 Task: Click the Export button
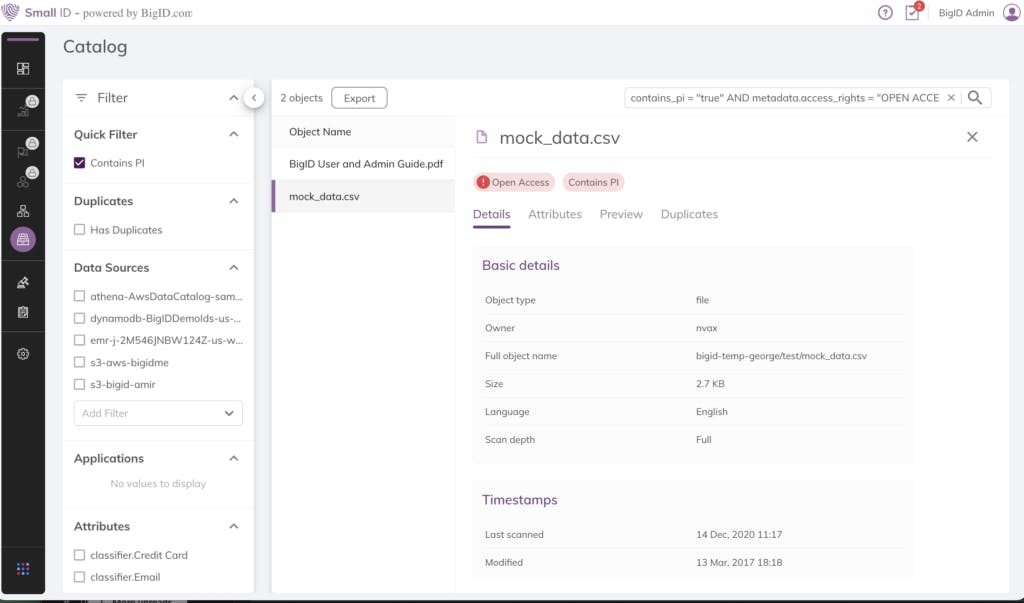(359, 98)
